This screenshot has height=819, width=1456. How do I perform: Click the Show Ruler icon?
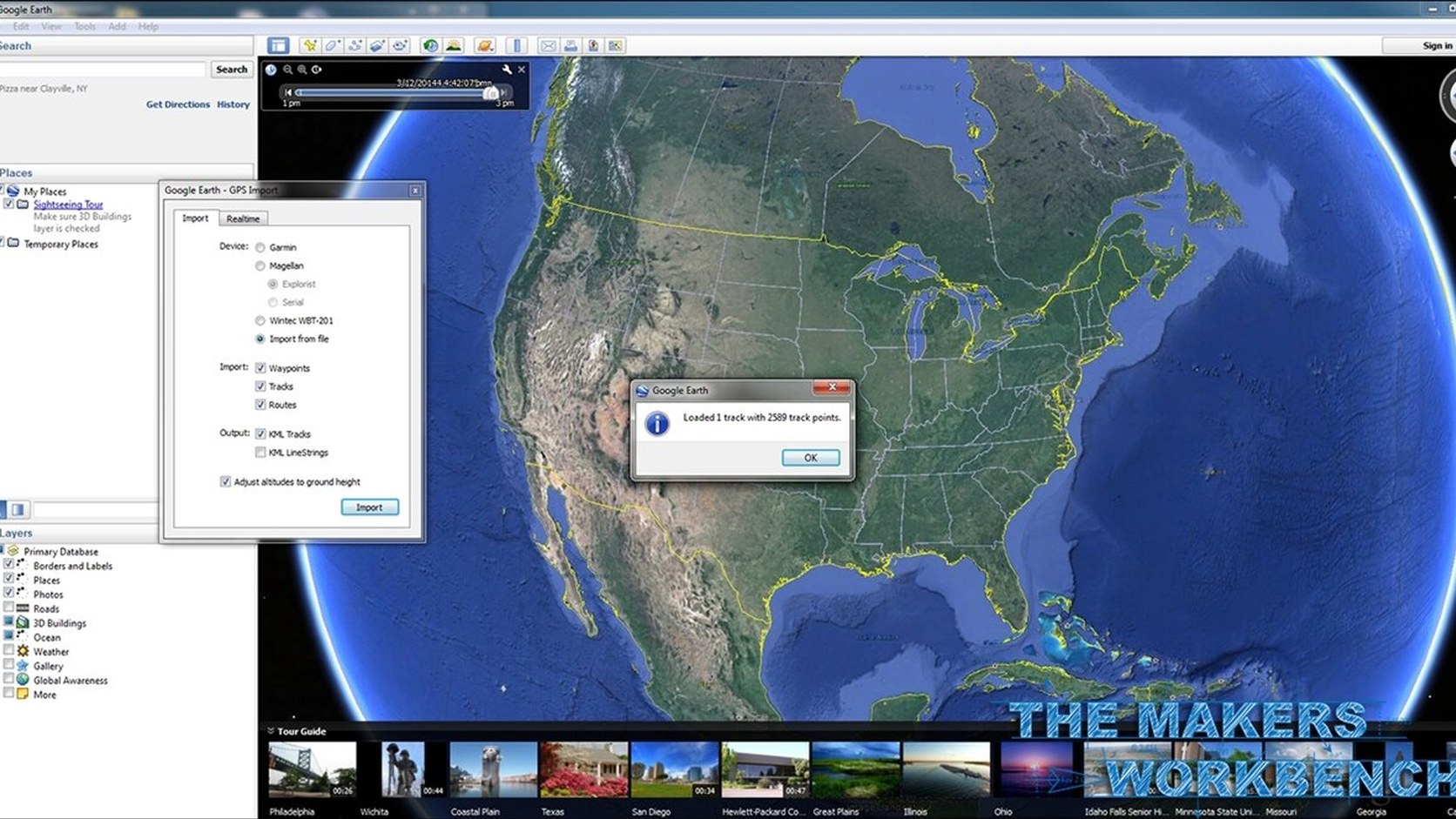[516, 45]
